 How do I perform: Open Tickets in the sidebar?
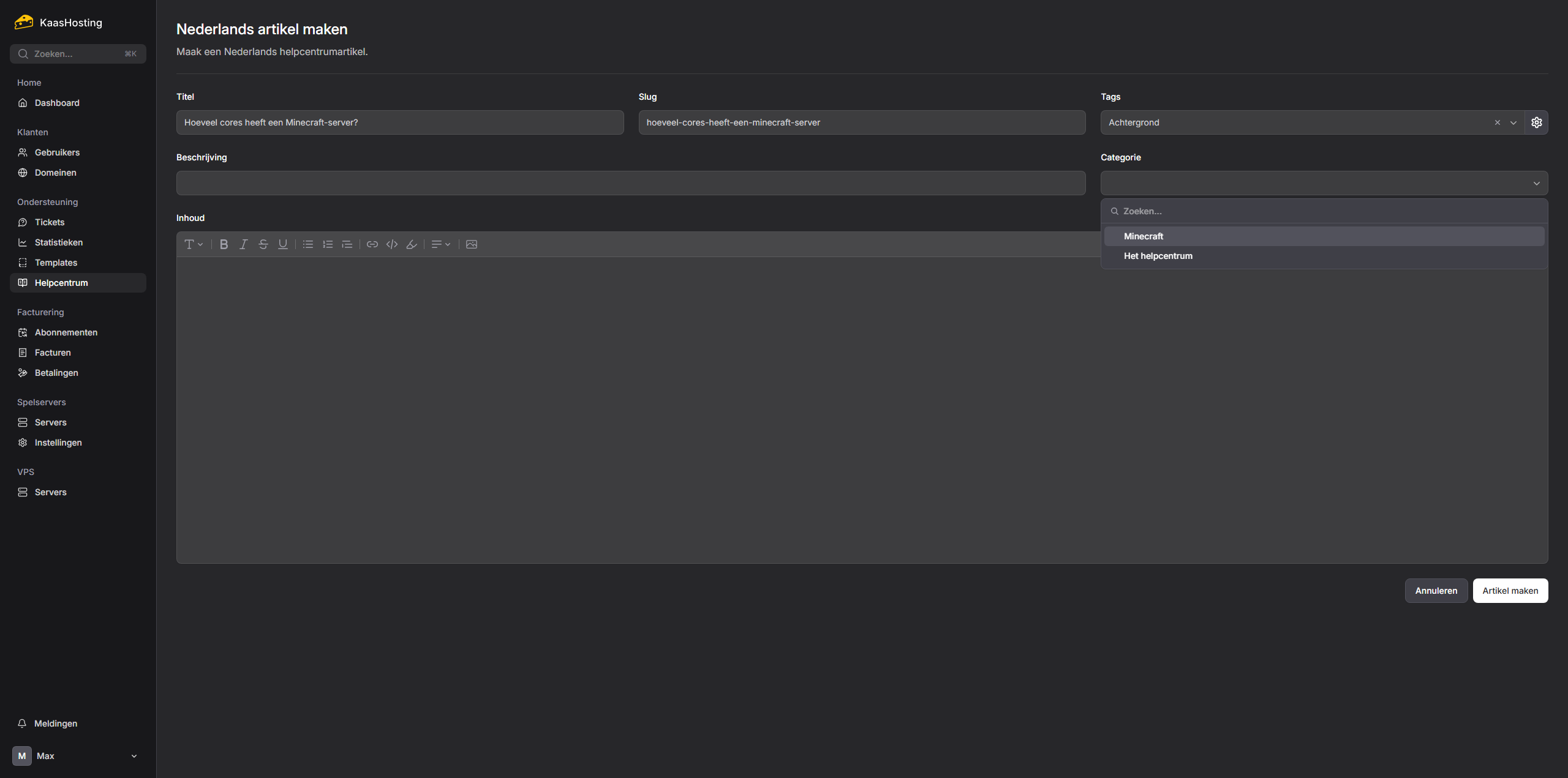coord(50,222)
